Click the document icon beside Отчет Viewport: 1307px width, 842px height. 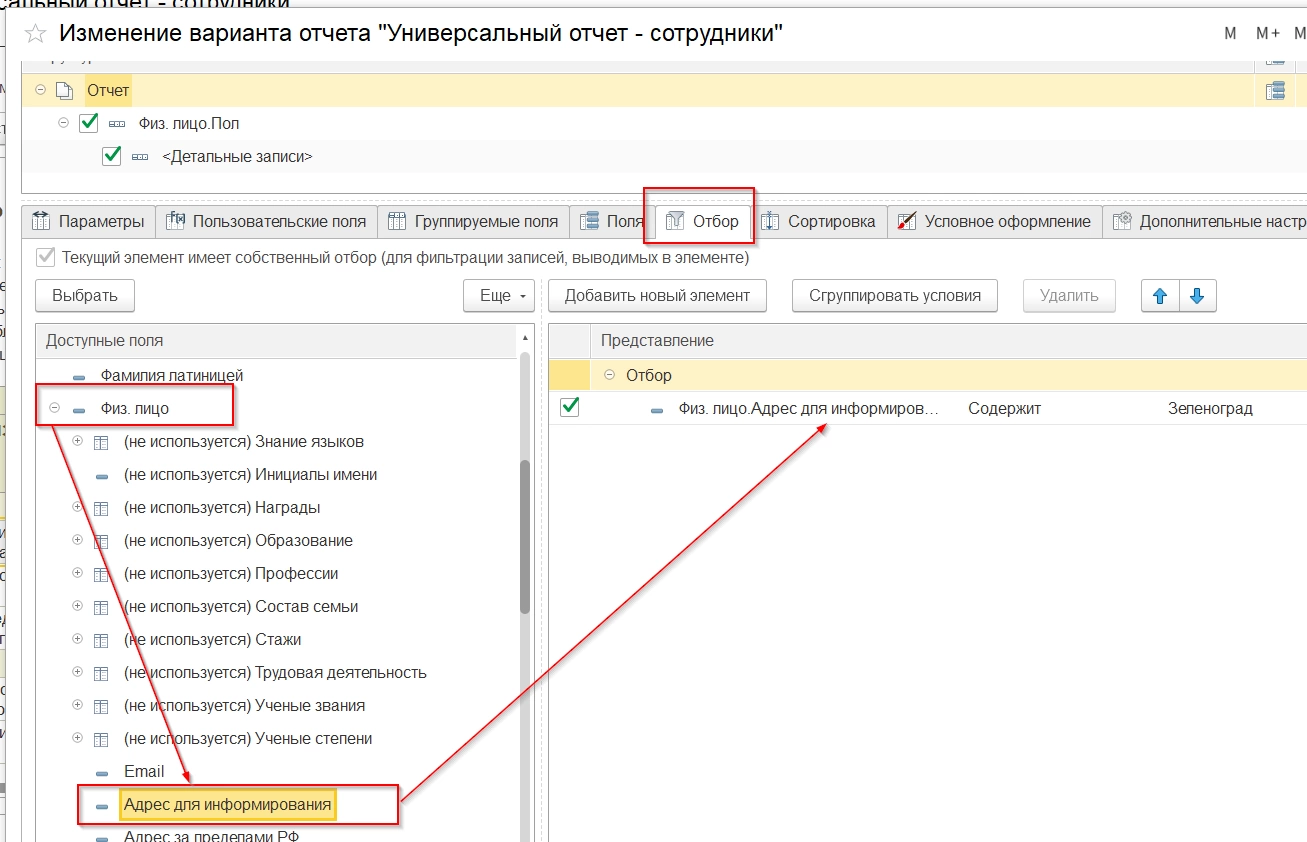pyautogui.click(x=64, y=91)
